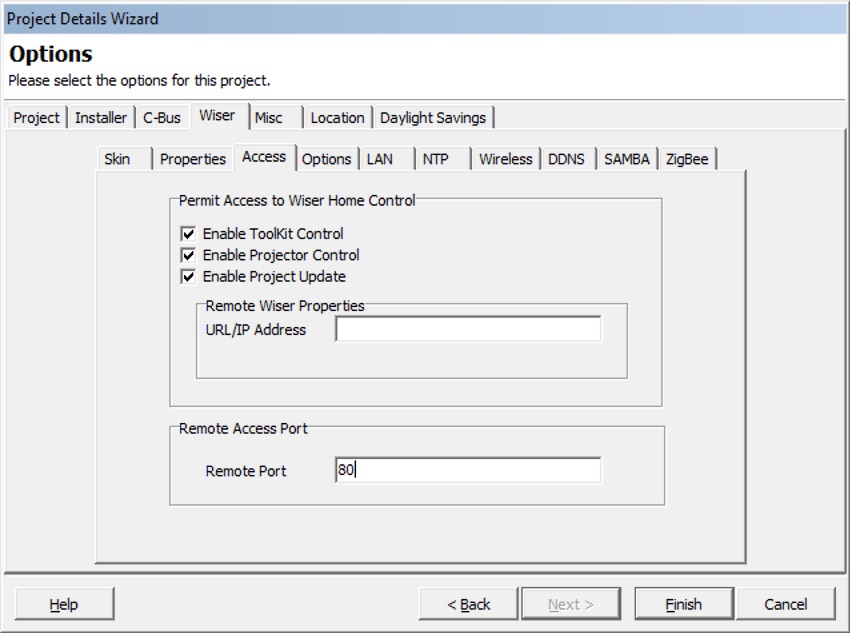Open the Daylight Savings tab
850x633 pixels.
coord(433,118)
